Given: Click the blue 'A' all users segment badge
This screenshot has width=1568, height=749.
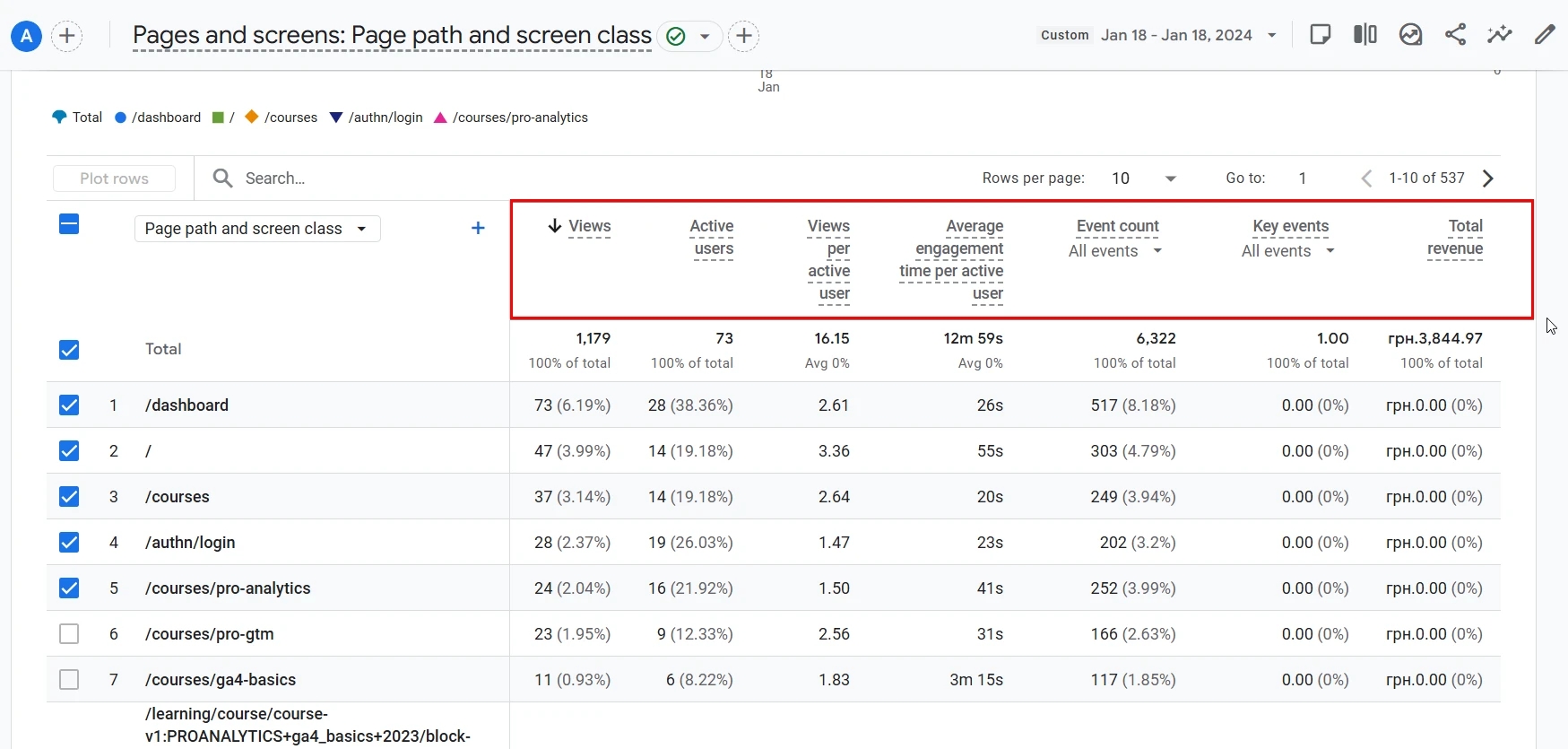Looking at the screenshot, I should [x=26, y=36].
